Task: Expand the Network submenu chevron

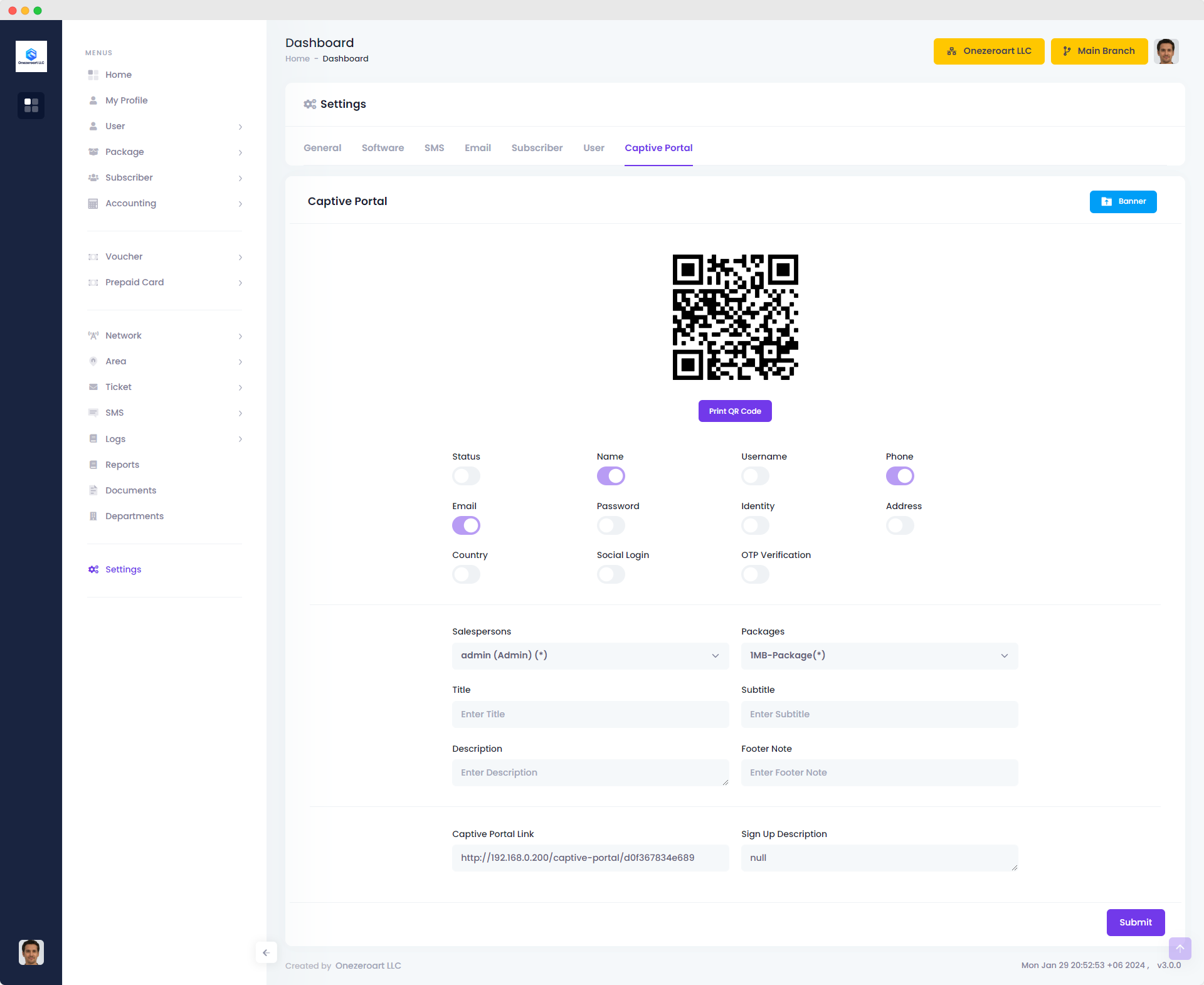Action: [x=240, y=336]
